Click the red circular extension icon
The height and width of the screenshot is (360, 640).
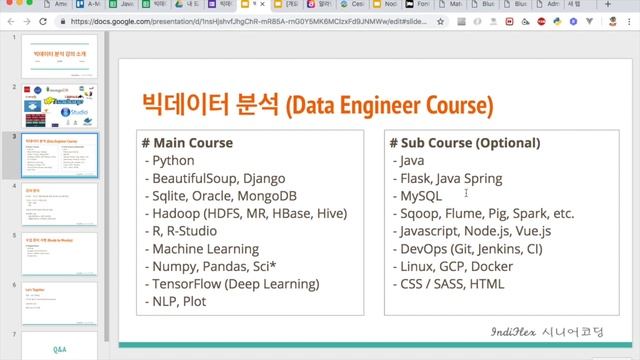coord(541,22)
